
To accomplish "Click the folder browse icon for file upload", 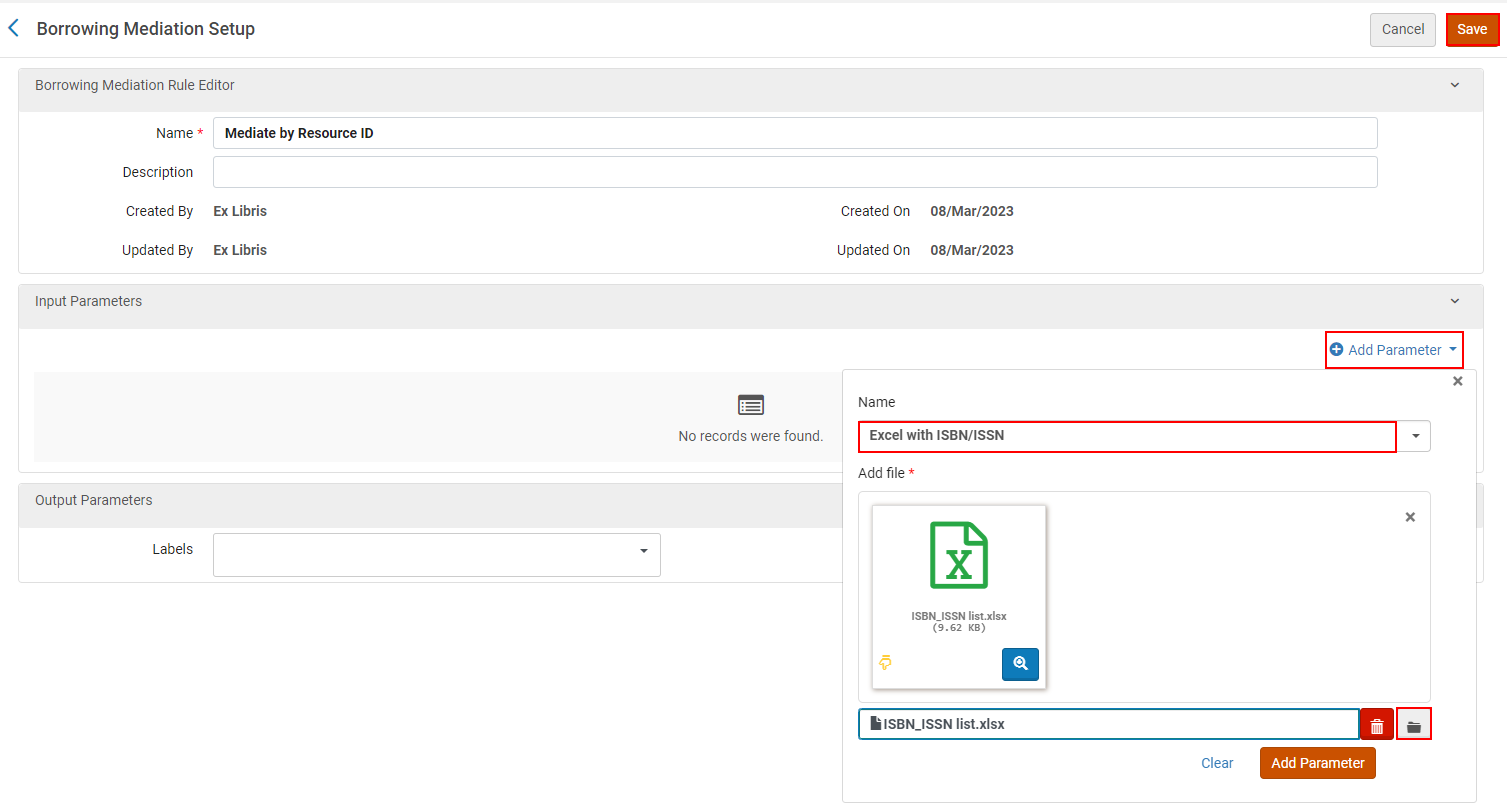I will coord(1413,725).
